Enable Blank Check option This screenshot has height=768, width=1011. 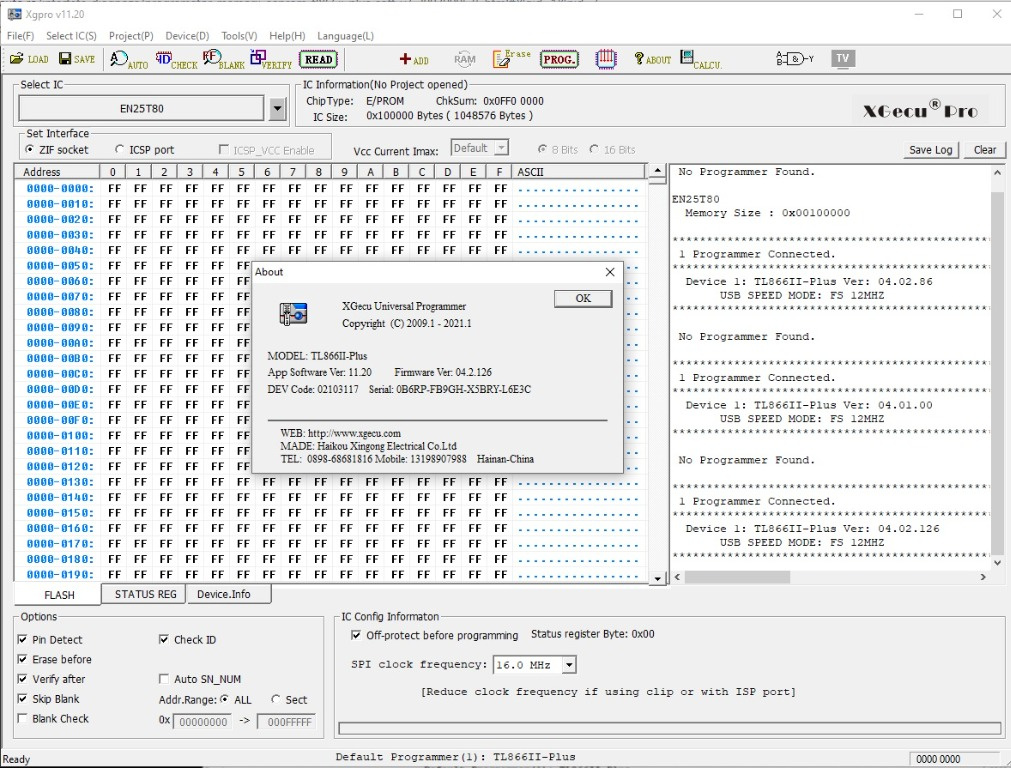(23, 718)
